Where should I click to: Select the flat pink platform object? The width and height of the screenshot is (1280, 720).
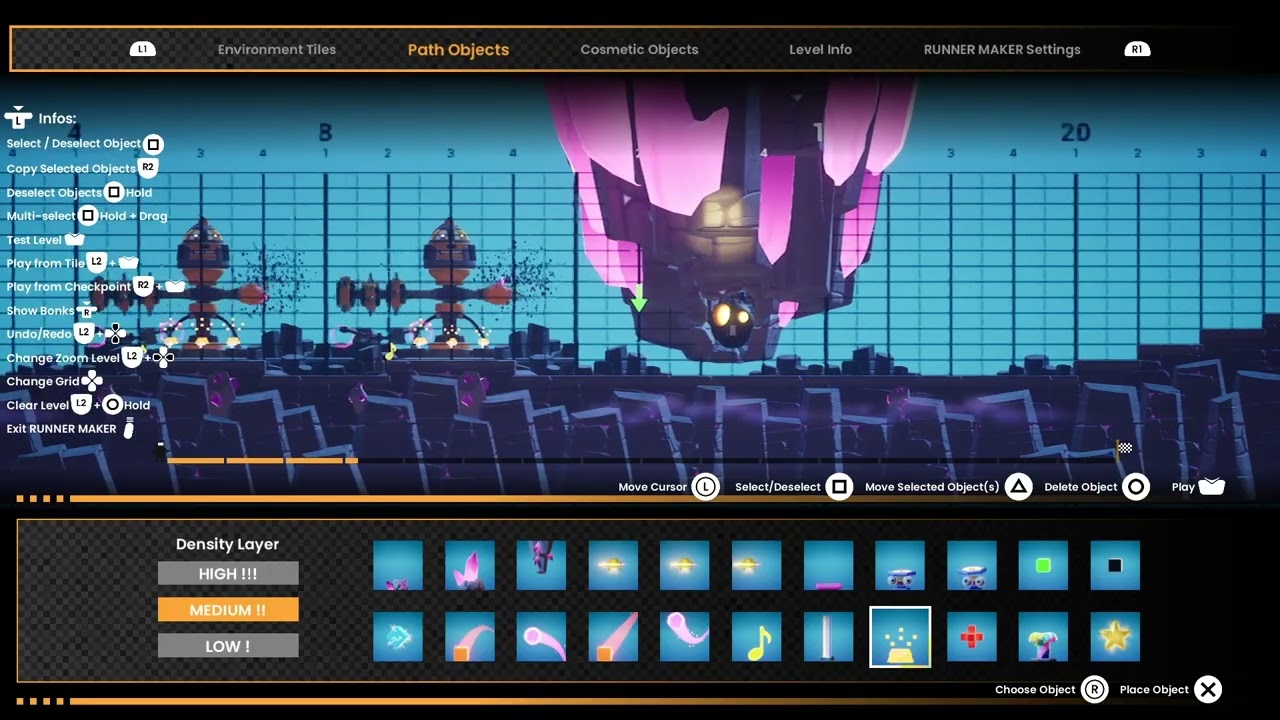pyautogui.click(x=829, y=566)
